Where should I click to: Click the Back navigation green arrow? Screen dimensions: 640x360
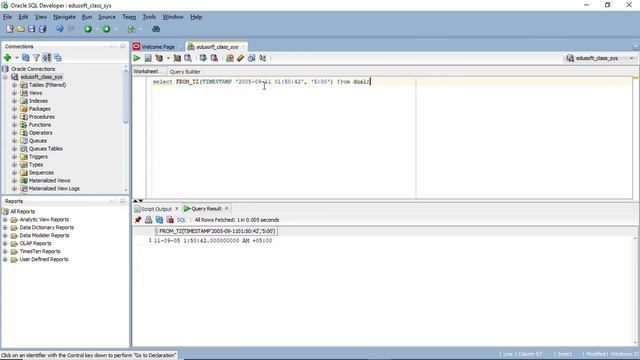[x=88, y=29]
